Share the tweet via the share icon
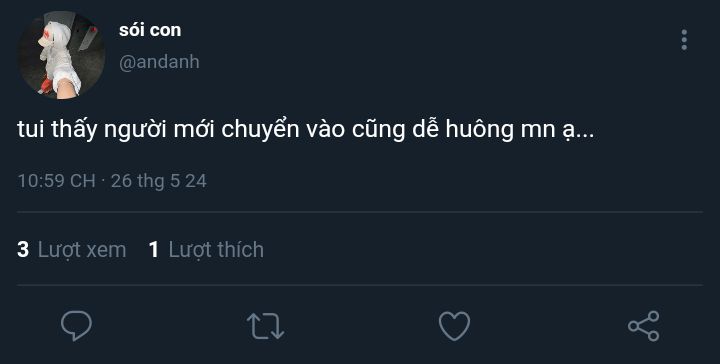720x364 pixels. point(644,326)
